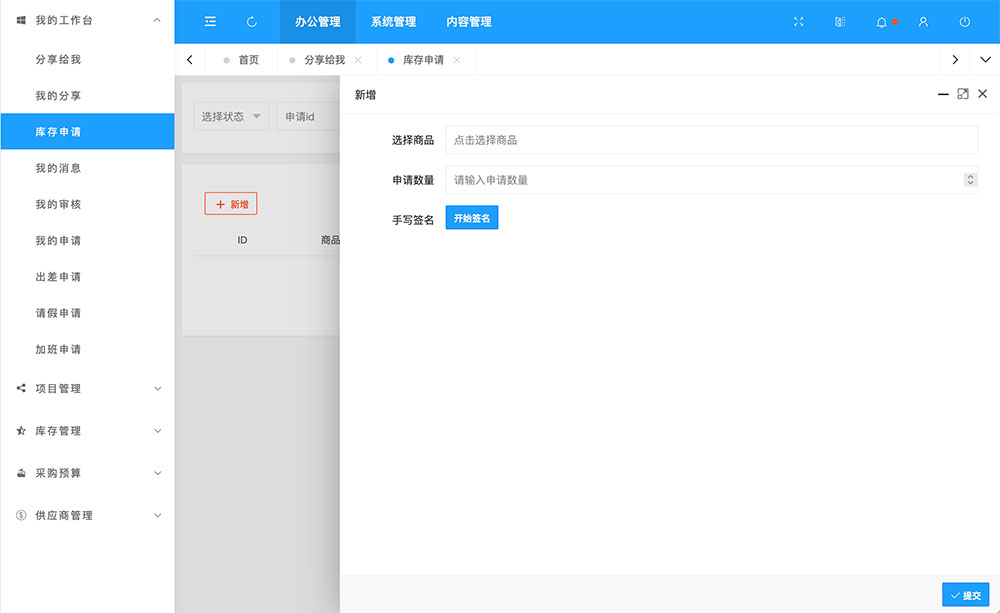
Task: Select 库存申请 in sidebar
Action: (x=87, y=131)
